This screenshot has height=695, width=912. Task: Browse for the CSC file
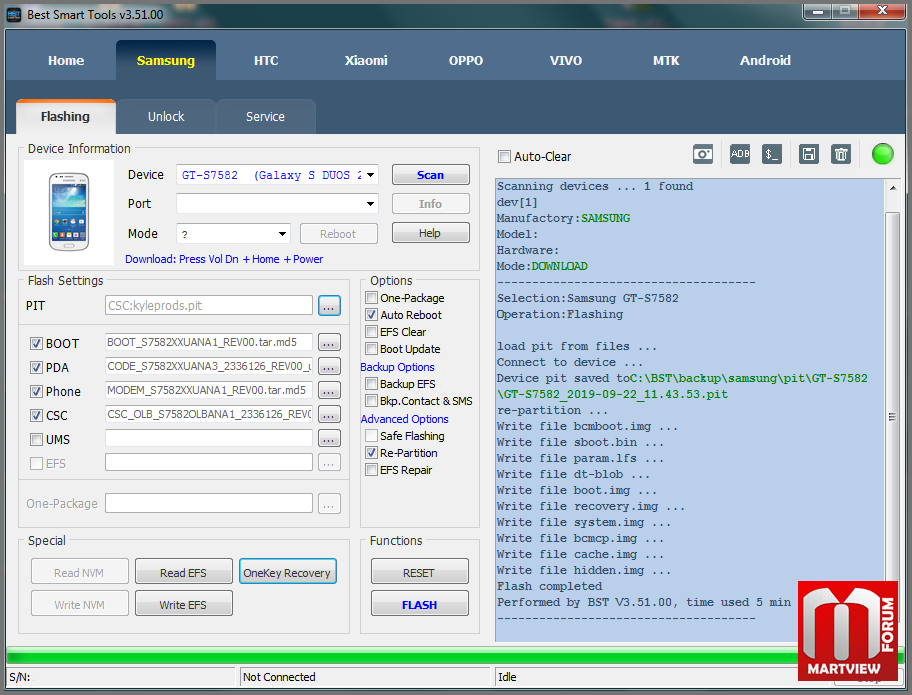pos(329,415)
